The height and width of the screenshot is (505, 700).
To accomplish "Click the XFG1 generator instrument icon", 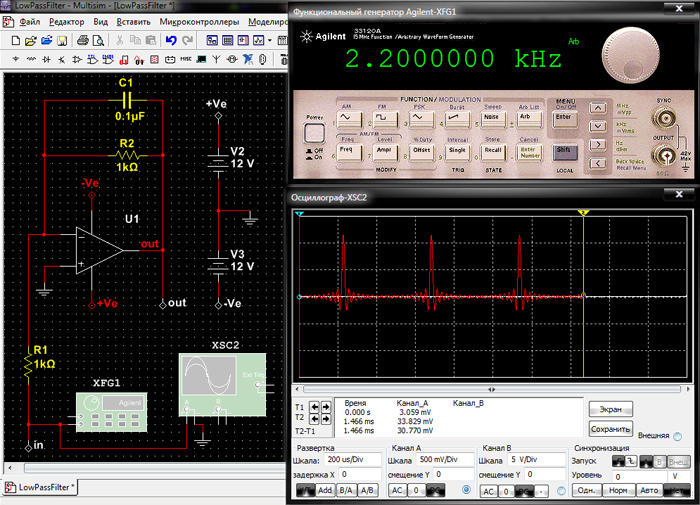I will point(112,412).
